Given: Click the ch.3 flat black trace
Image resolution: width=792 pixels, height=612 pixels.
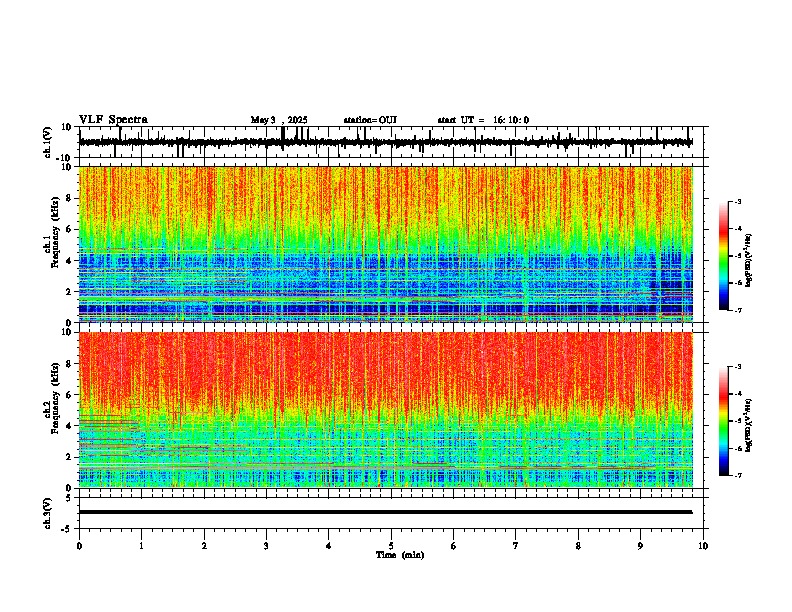Looking at the screenshot, I should pos(386,512).
